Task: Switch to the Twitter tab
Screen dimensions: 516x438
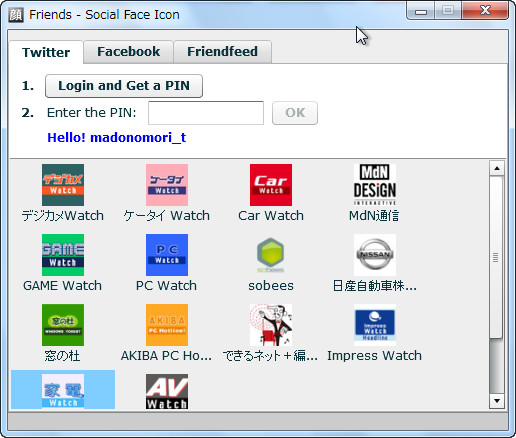Action: coord(46,52)
